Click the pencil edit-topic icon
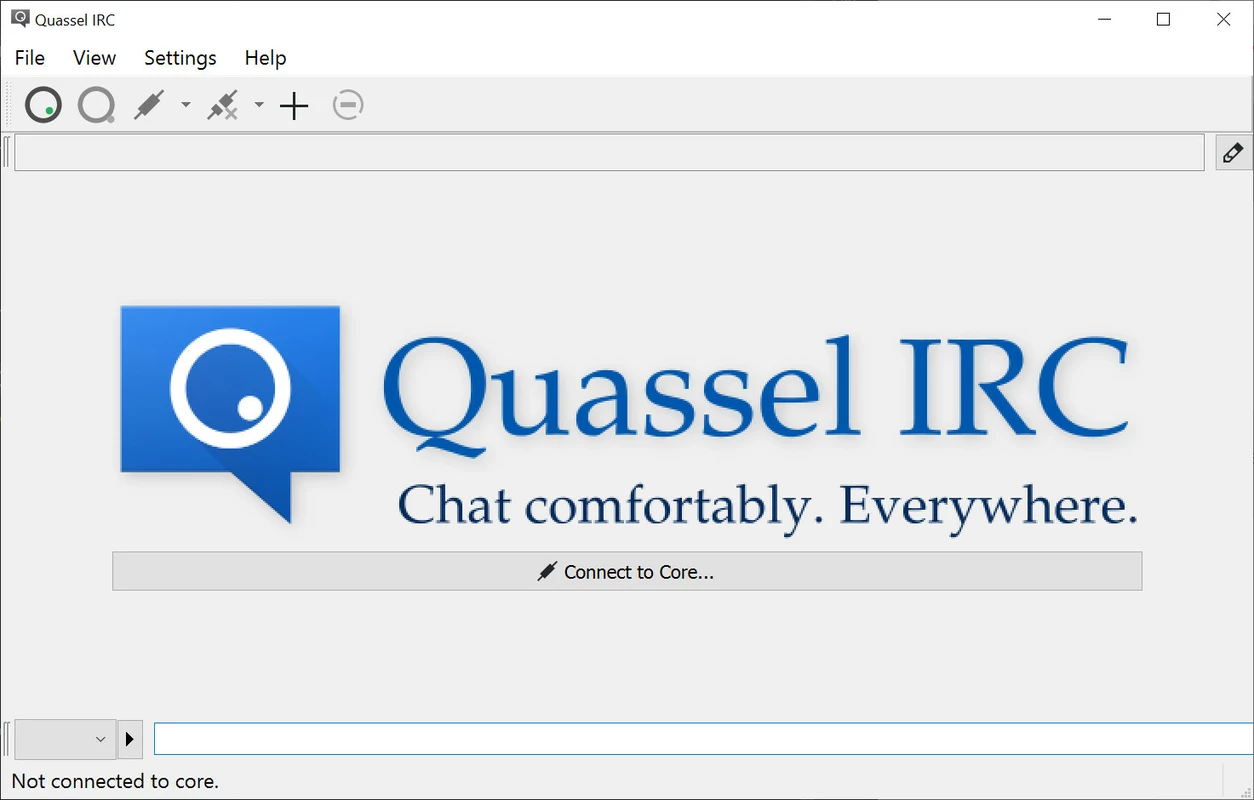 tap(1233, 153)
